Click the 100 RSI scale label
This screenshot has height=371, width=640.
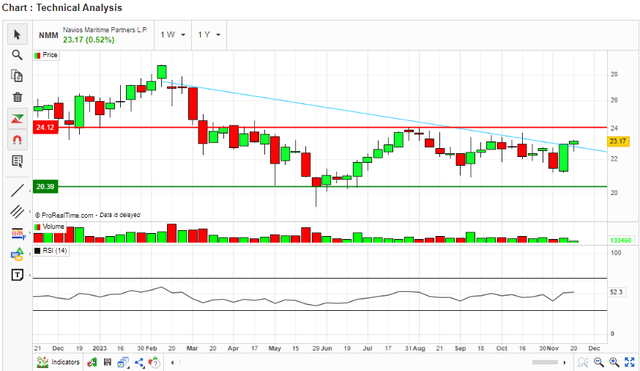(x=616, y=253)
